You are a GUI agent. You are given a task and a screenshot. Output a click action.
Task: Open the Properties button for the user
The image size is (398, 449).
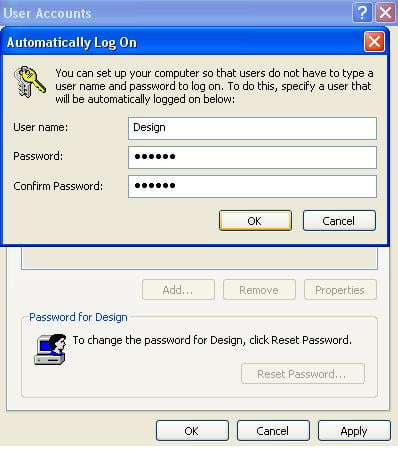point(340,290)
